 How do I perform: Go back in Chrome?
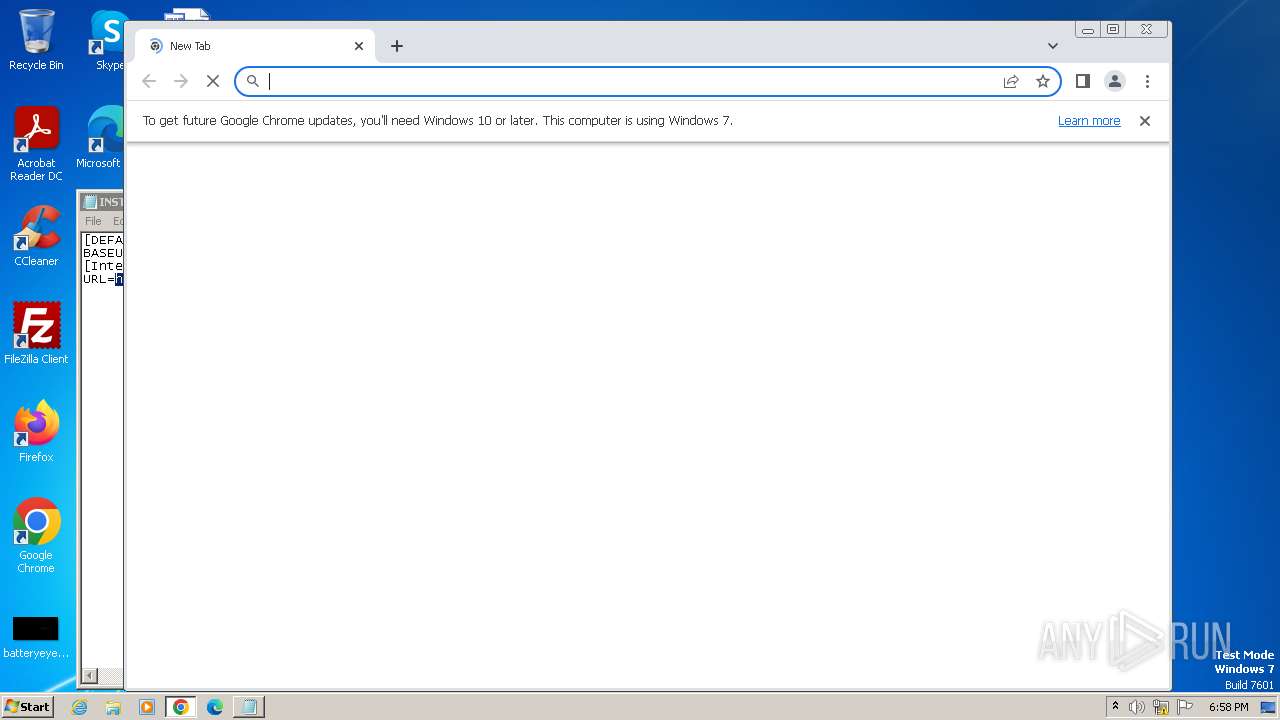[x=149, y=81]
